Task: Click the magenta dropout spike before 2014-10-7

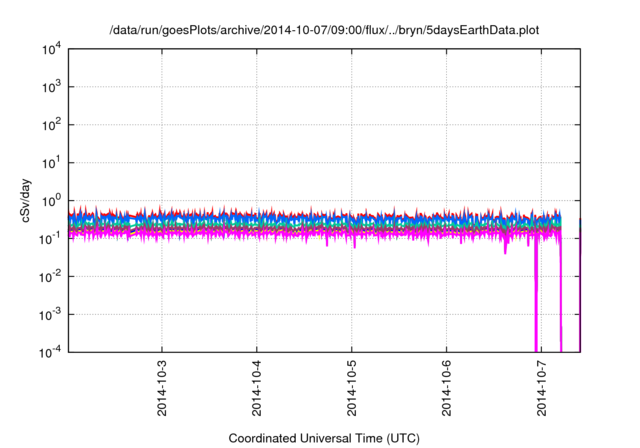Action: 536,296
